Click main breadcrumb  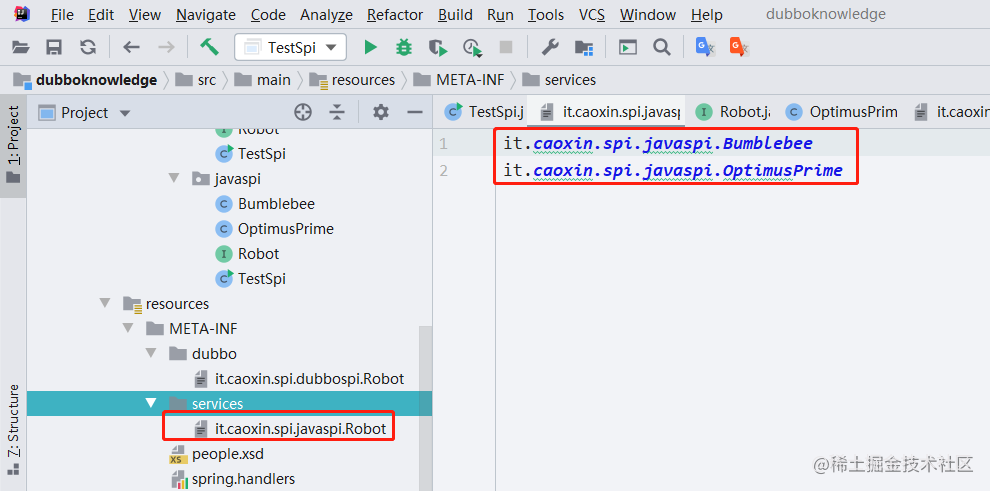[x=263, y=80]
